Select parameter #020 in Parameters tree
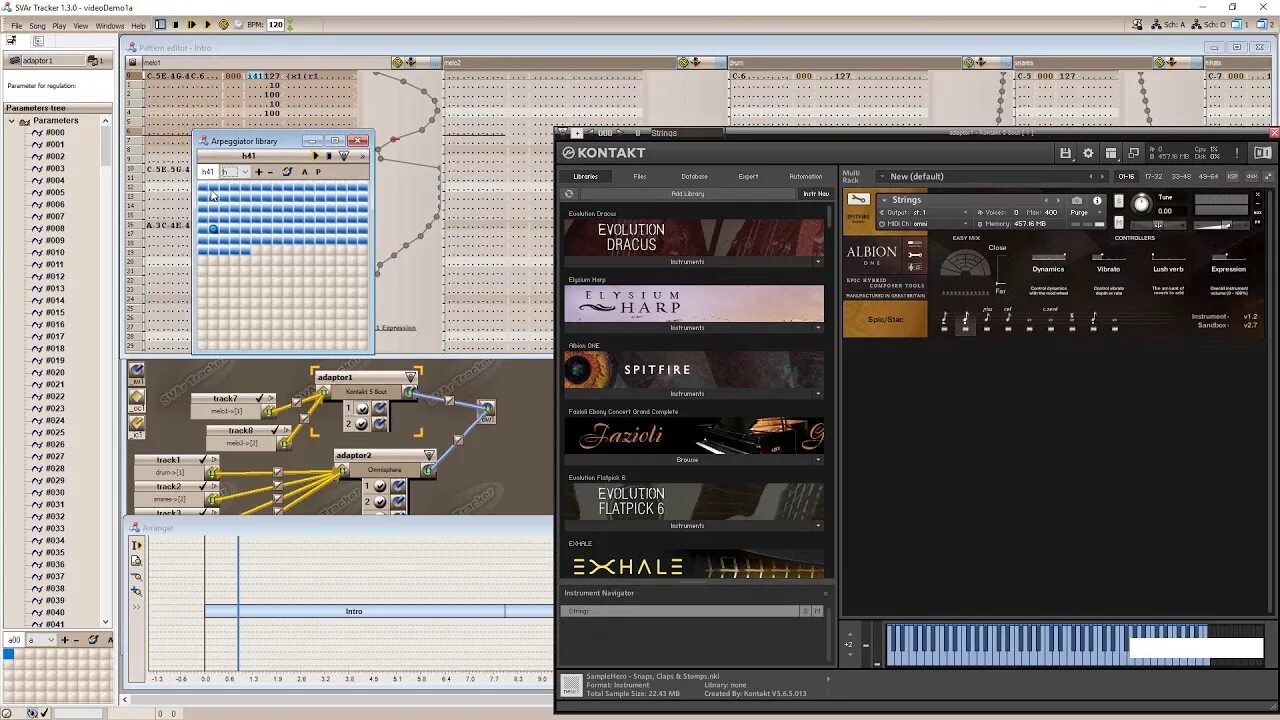Viewport: 1280px width, 720px height. pyautogui.click(x=55, y=372)
